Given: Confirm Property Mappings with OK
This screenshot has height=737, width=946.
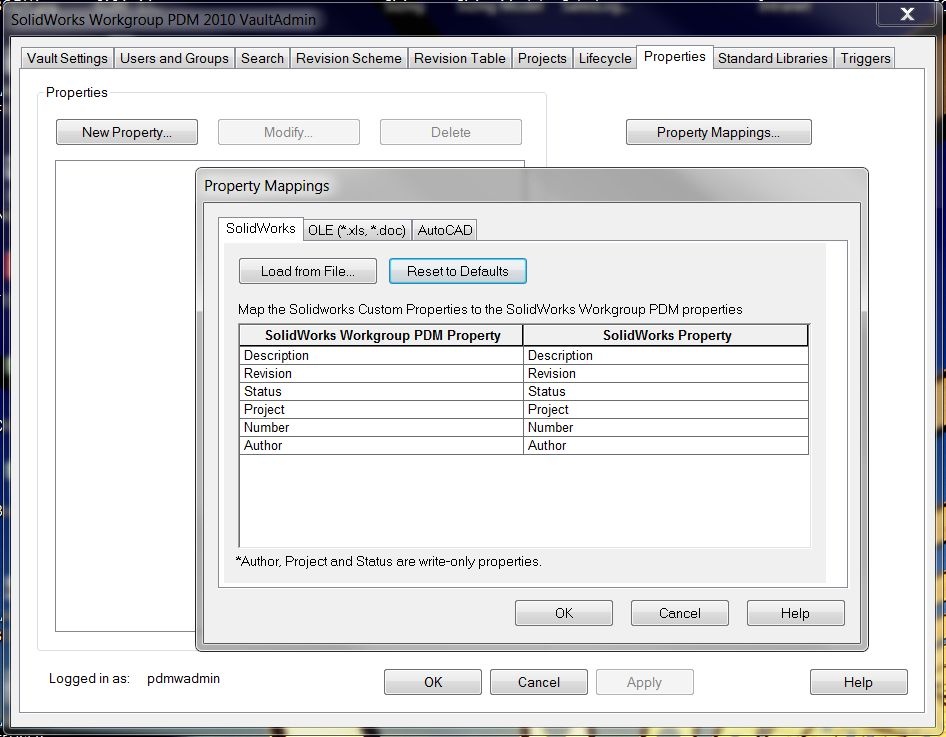Looking at the screenshot, I should click(x=564, y=613).
